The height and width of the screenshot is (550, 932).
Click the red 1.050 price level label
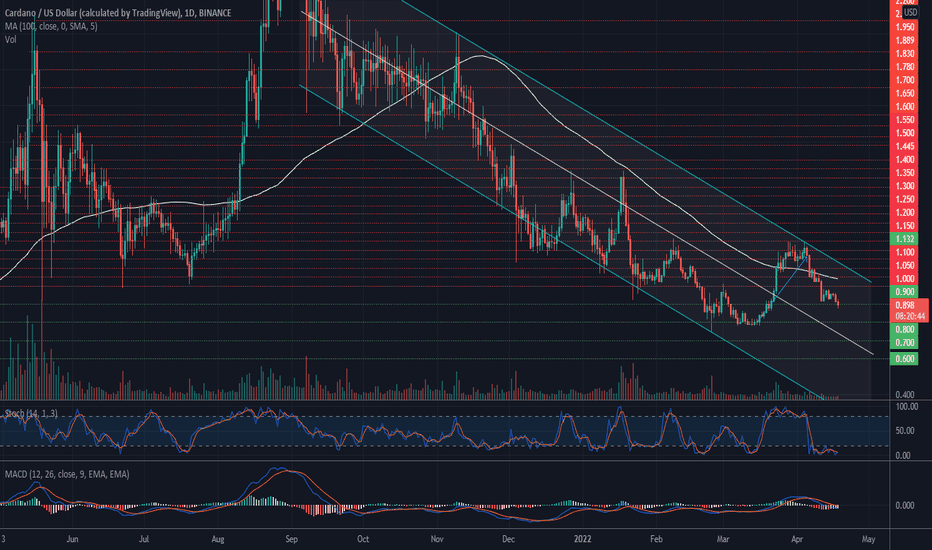click(905, 266)
